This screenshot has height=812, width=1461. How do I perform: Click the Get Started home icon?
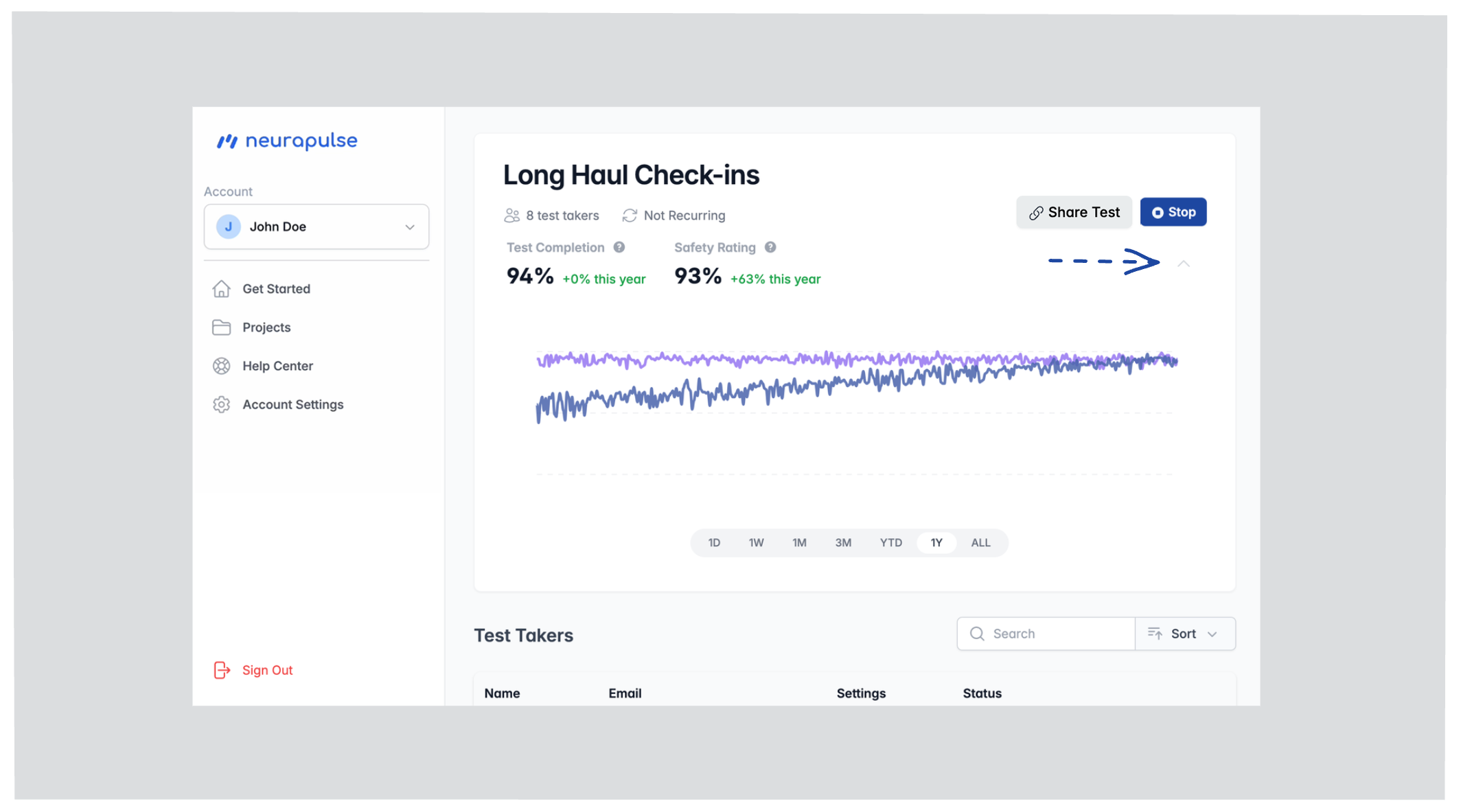[221, 289]
